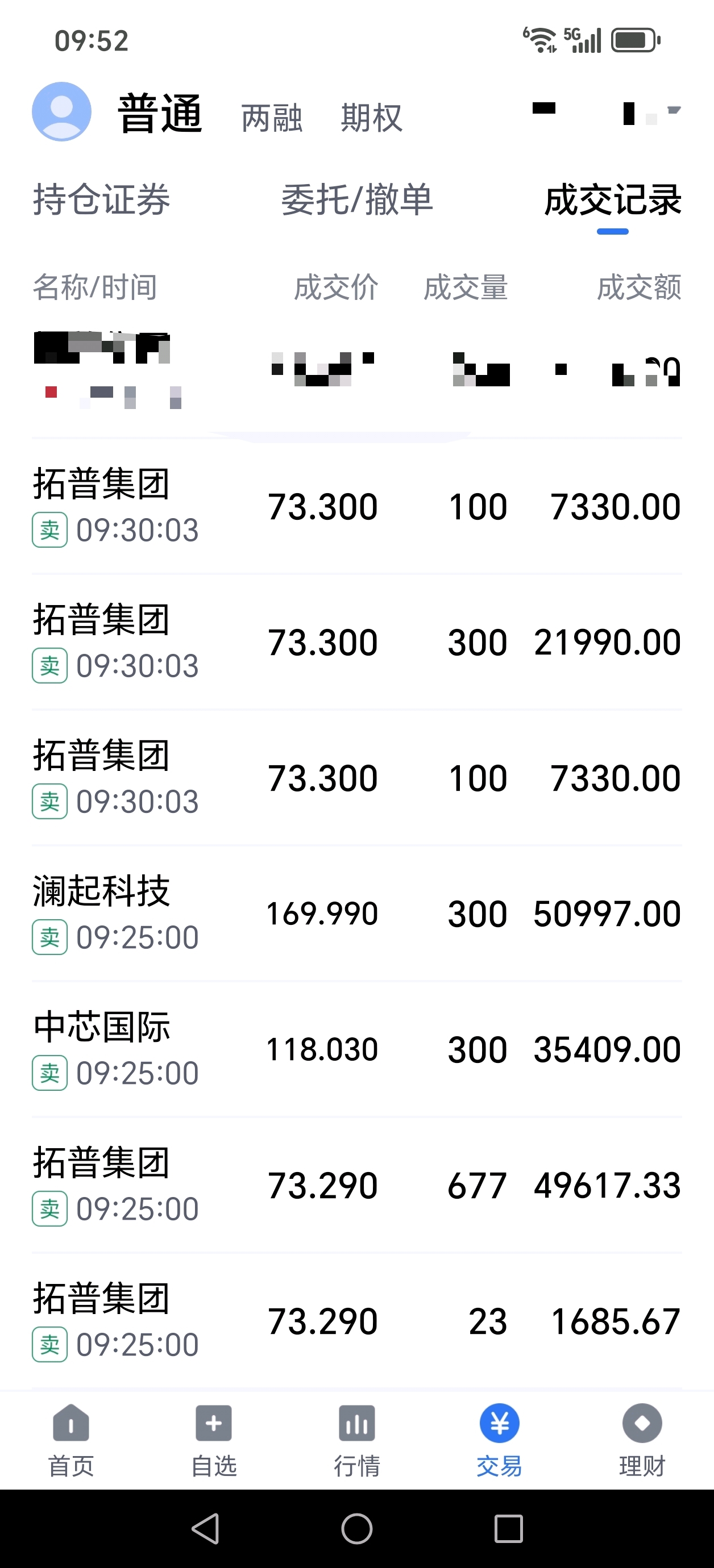Tap the 交易 trade yen icon

pos(500,1423)
